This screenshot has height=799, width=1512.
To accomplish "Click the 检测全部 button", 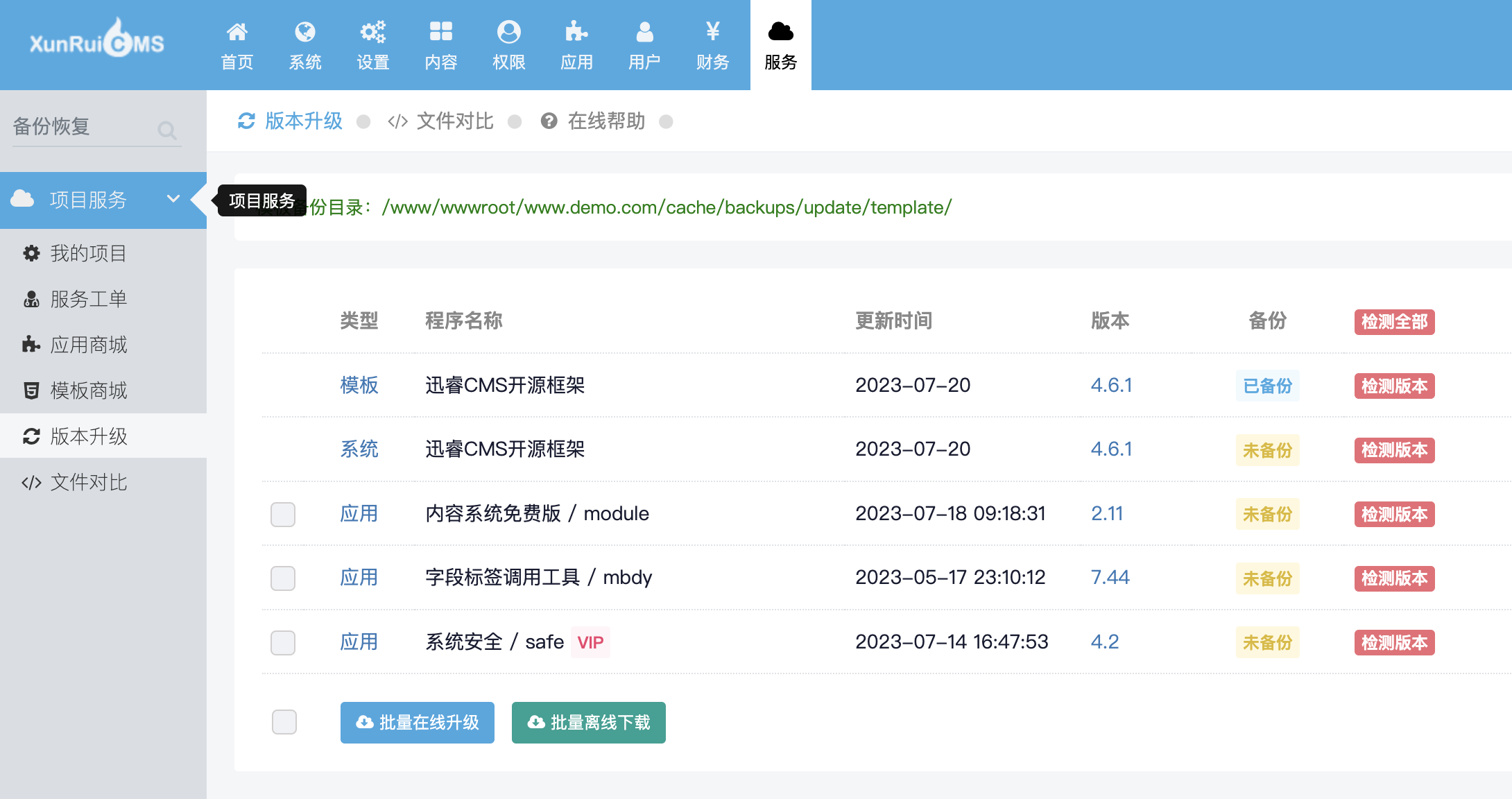I will pos(1394,322).
